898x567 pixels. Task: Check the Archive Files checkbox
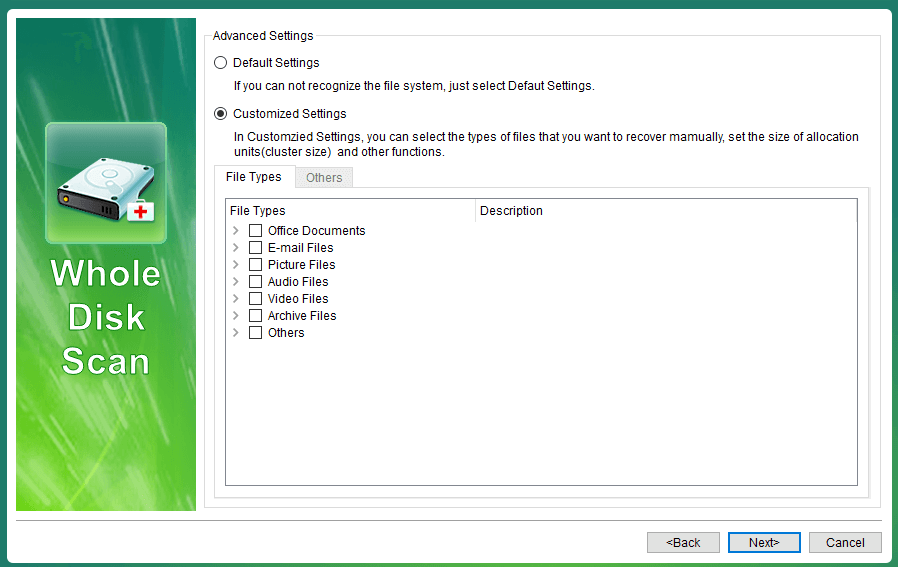coord(255,316)
